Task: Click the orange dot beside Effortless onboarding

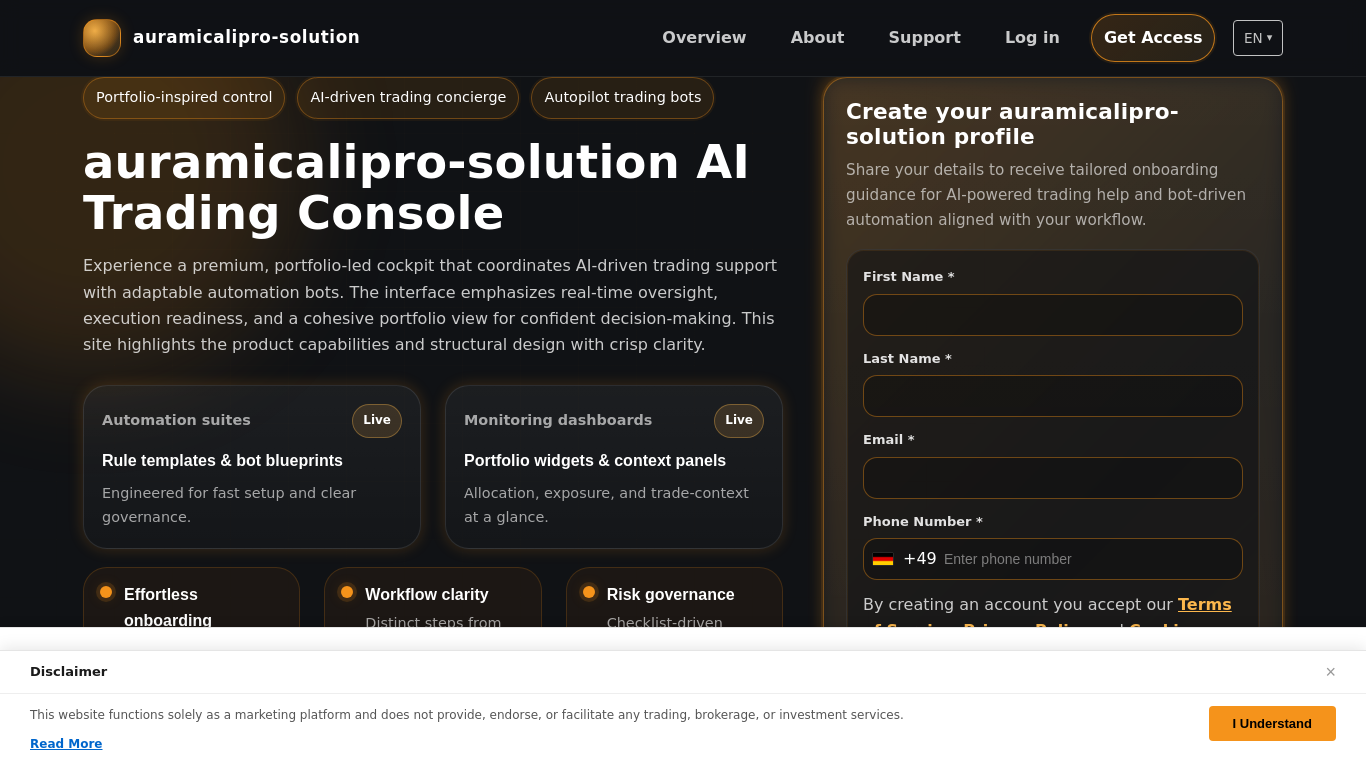Action: click(106, 592)
